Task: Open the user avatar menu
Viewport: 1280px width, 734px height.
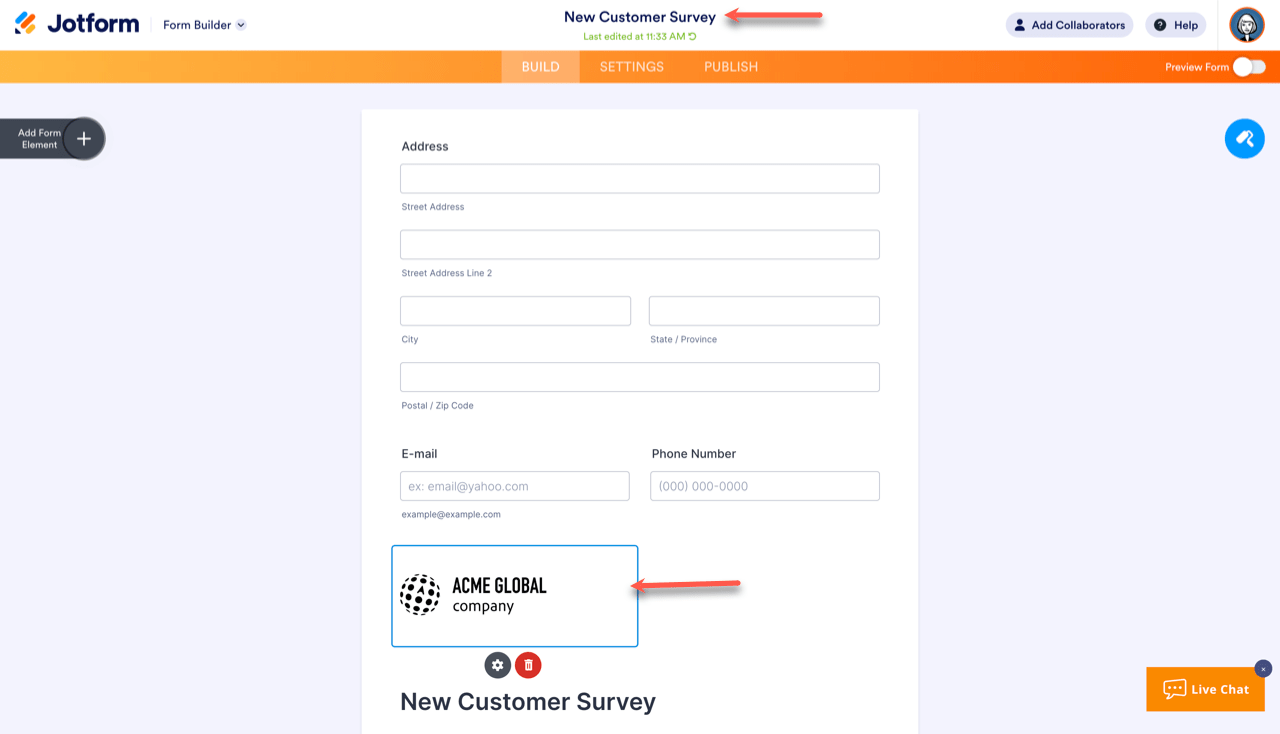Action: pyautogui.click(x=1247, y=25)
